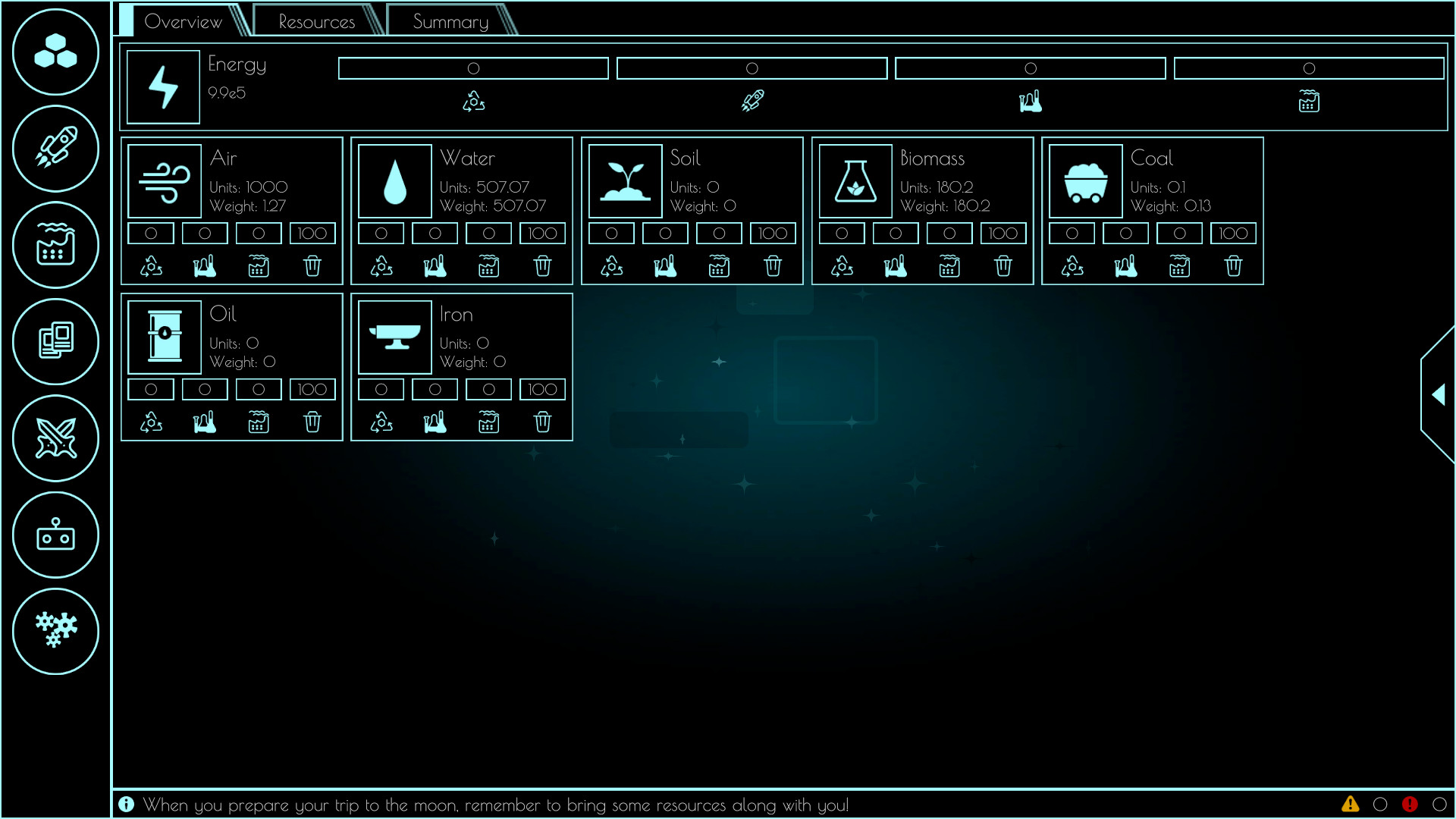The image size is (1456, 819).
Task: Open the stacked cards icon in the sidebar
Action: pyautogui.click(x=55, y=341)
